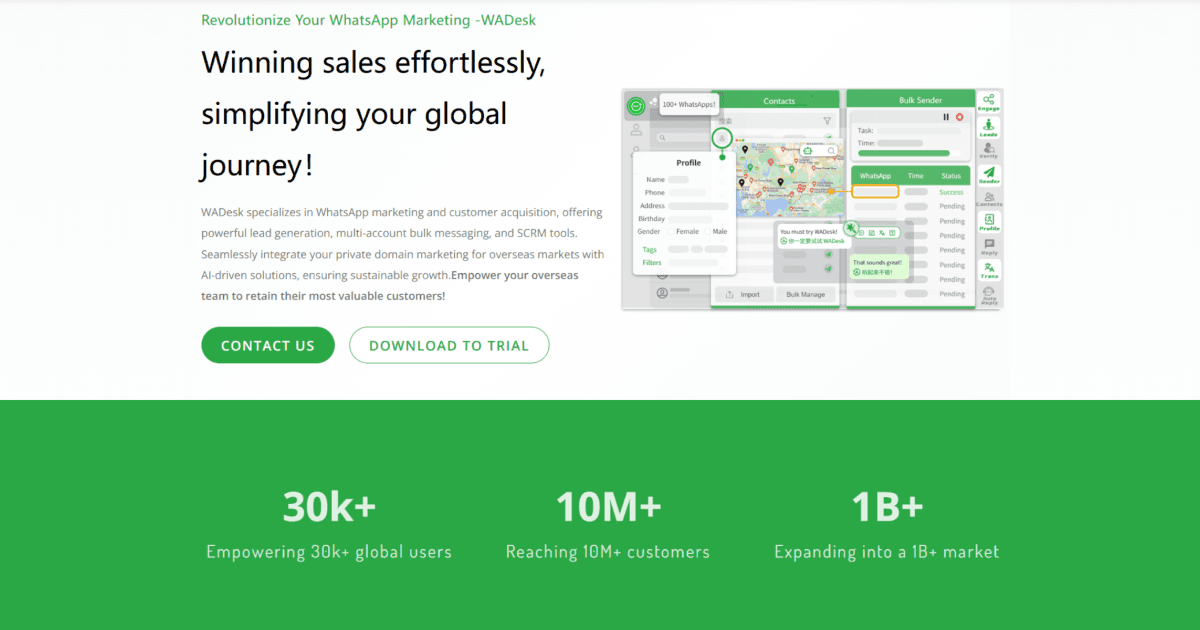Click the '1B+' statistic
The image size is (1200, 630).
[887, 507]
